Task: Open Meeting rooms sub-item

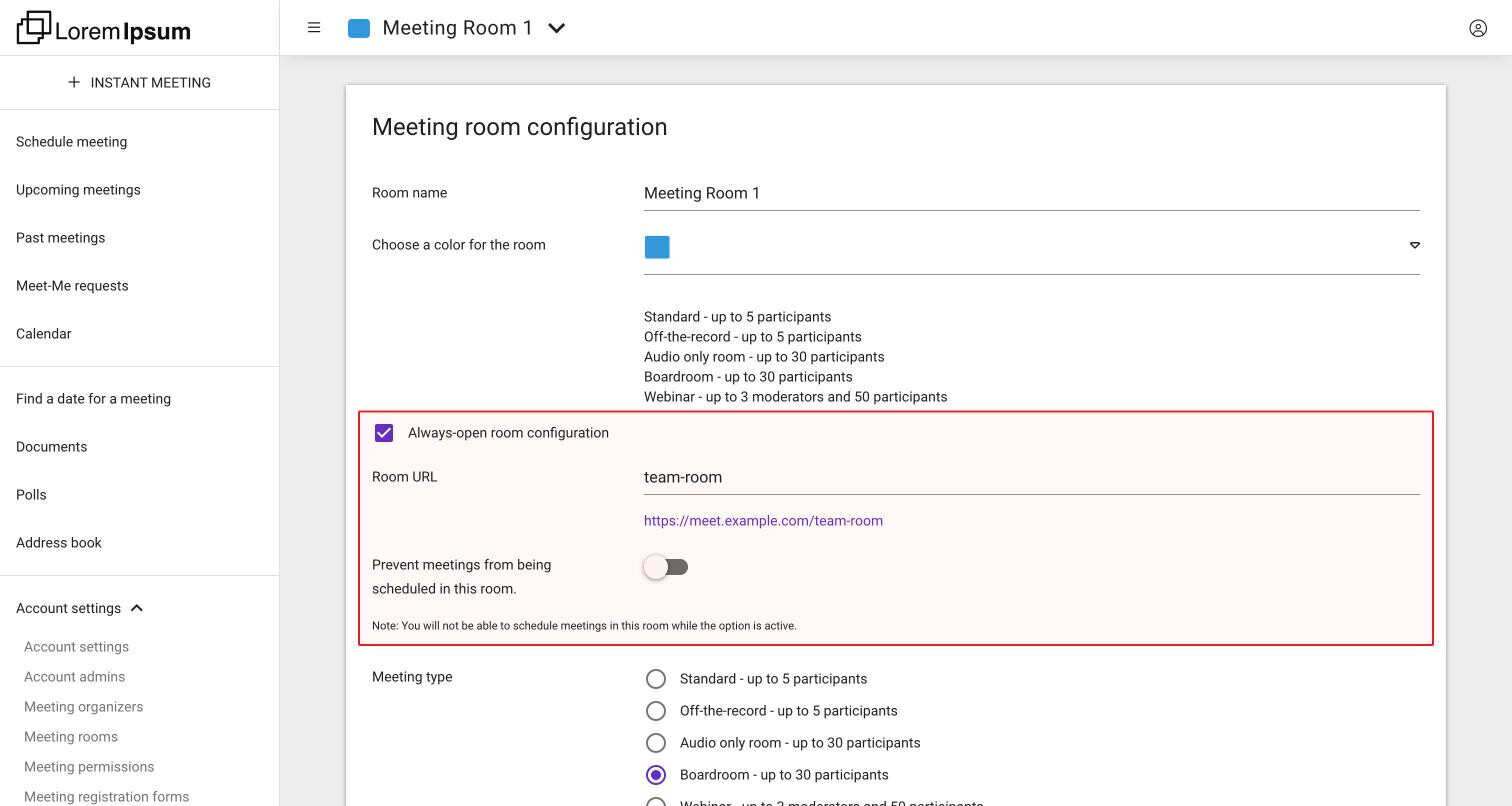Action: point(71,737)
